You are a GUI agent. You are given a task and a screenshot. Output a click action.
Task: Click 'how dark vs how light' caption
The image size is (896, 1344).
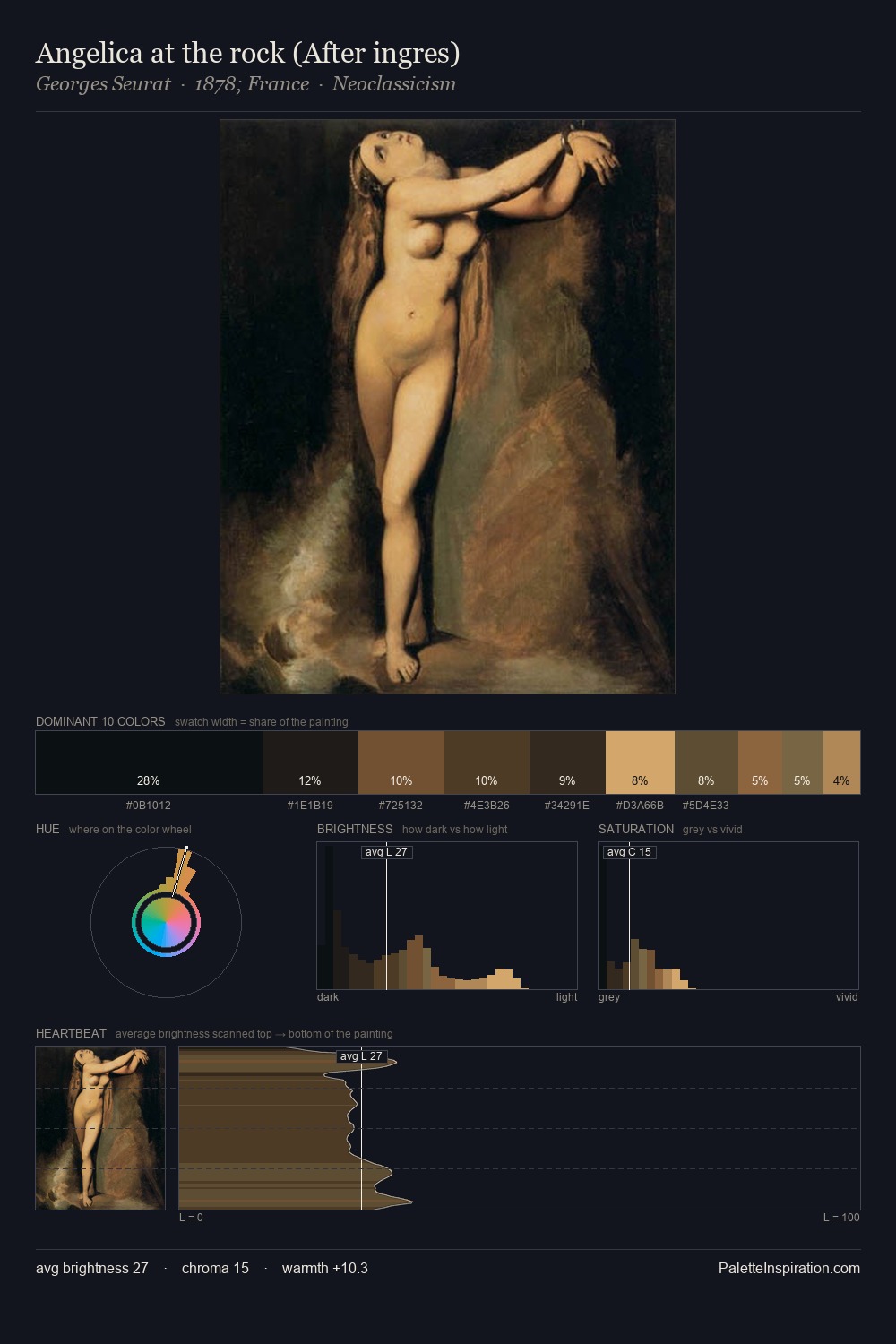[x=454, y=830]
